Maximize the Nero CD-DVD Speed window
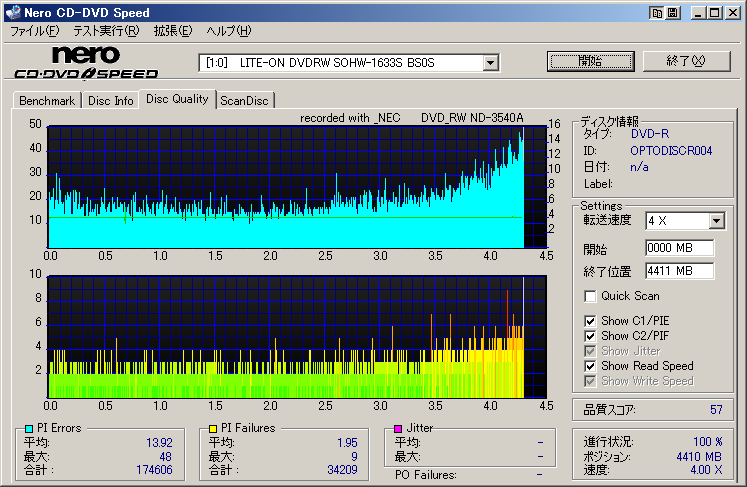Screen dimensions: 747x487 (x=715, y=13)
